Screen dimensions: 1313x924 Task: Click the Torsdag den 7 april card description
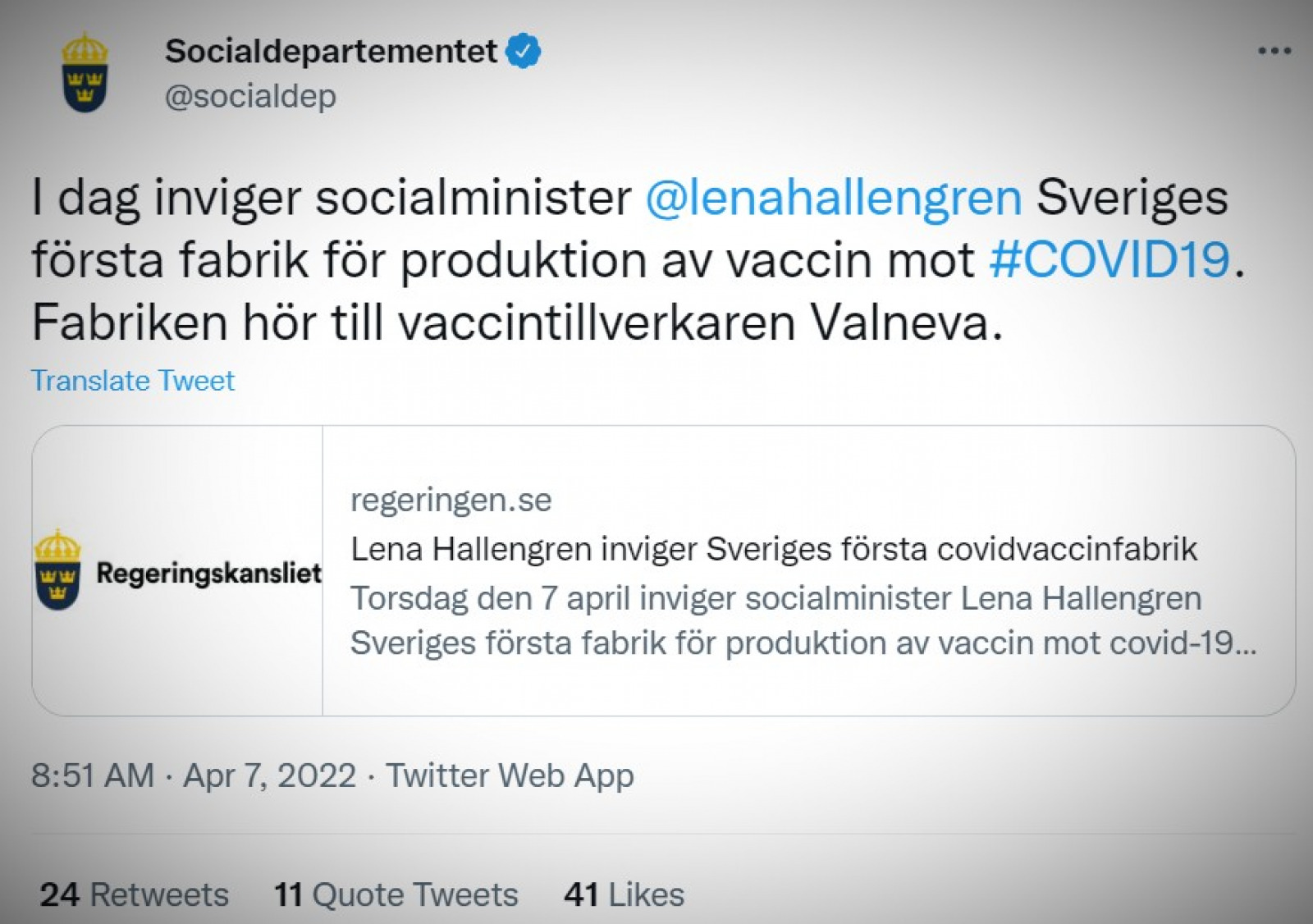click(803, 620)
